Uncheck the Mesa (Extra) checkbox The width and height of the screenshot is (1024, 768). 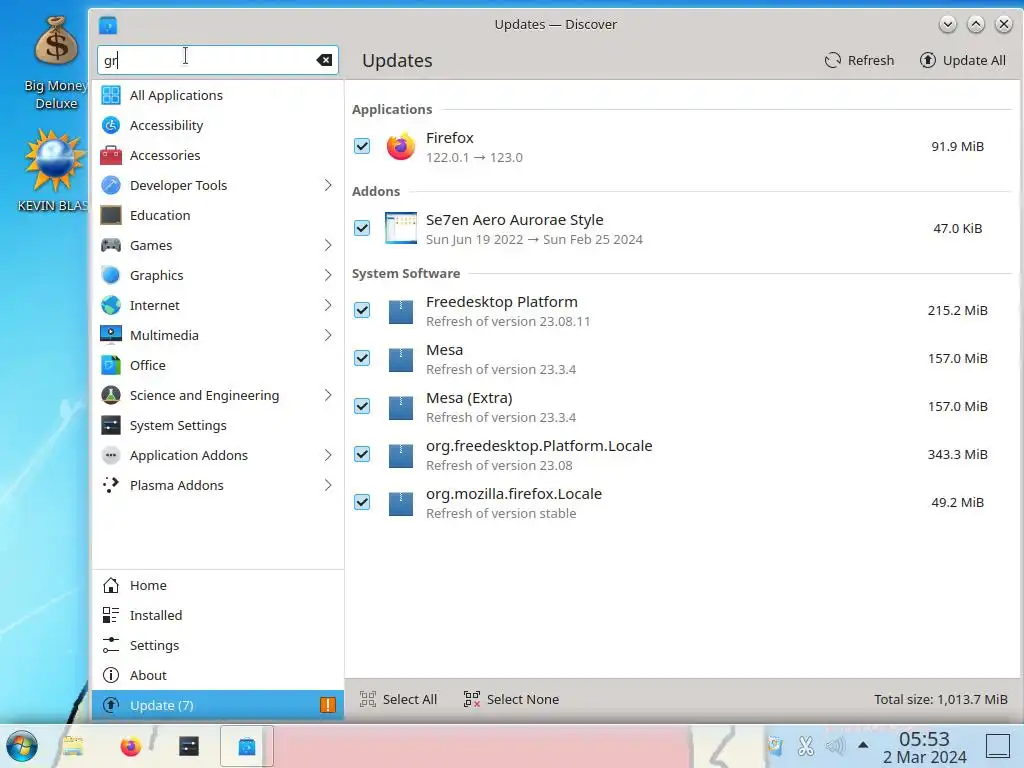[x=362, y=406]
